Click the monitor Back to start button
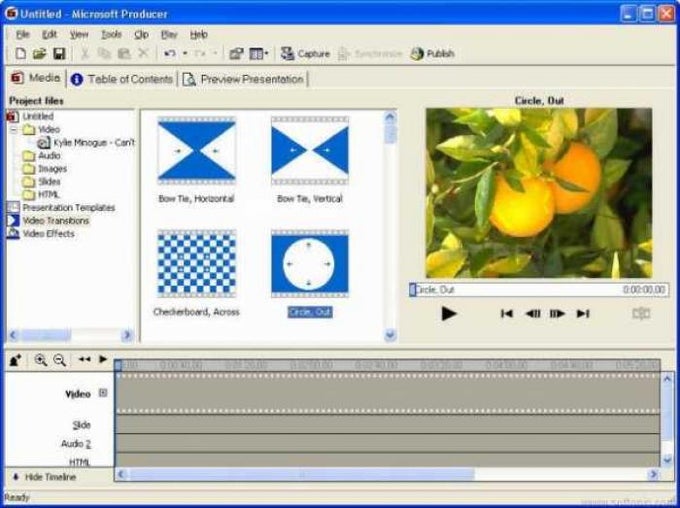 507,313
